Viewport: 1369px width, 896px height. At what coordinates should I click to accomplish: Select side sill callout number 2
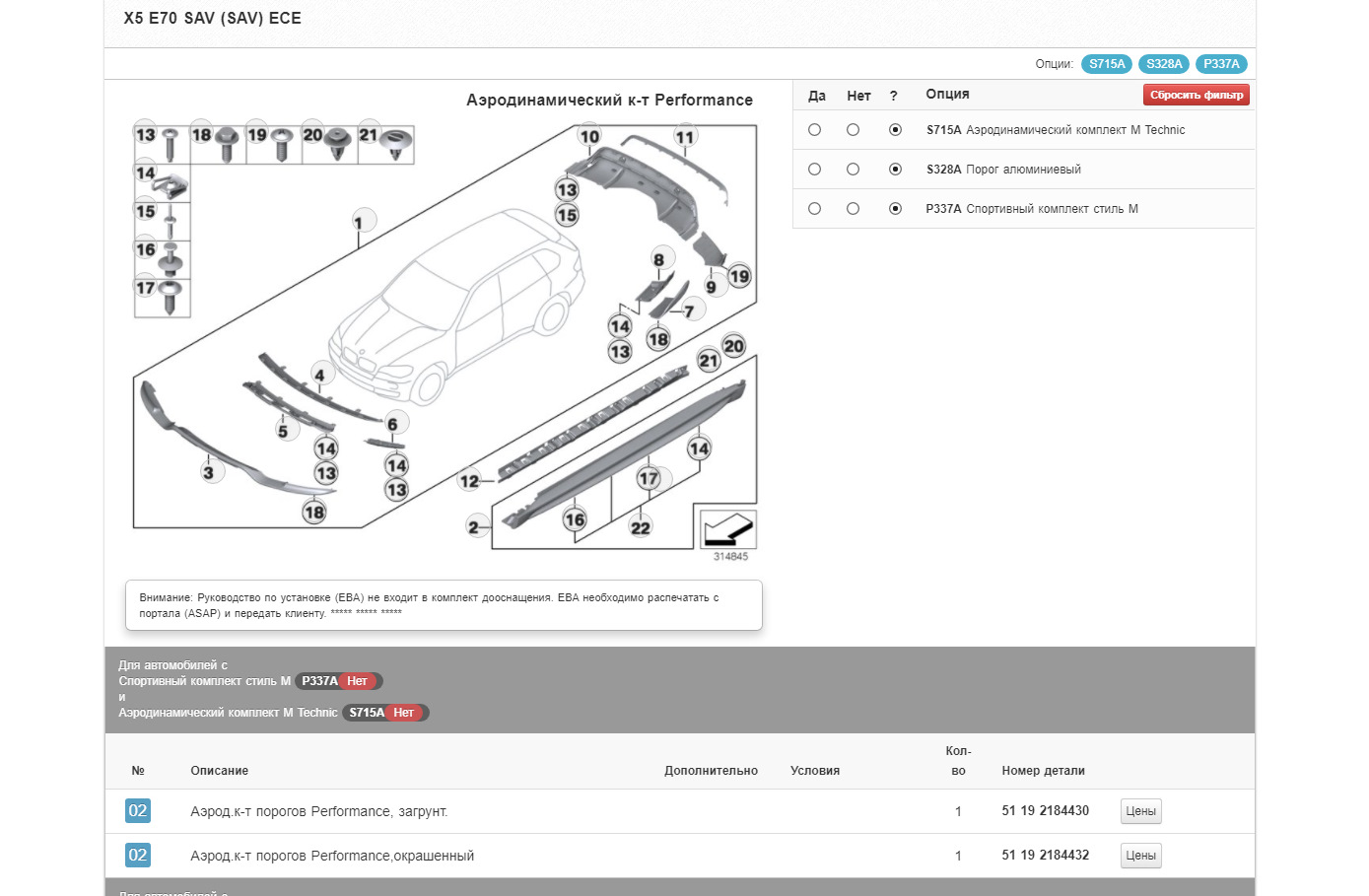pyautogui.click(x=474, y=527)
